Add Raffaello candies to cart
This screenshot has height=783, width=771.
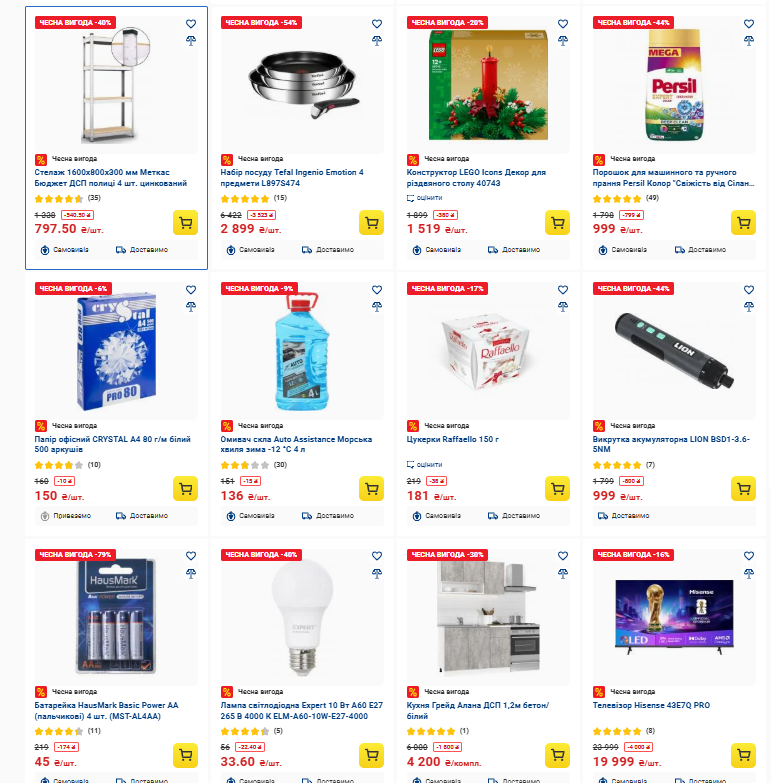(x=557, y=489)
